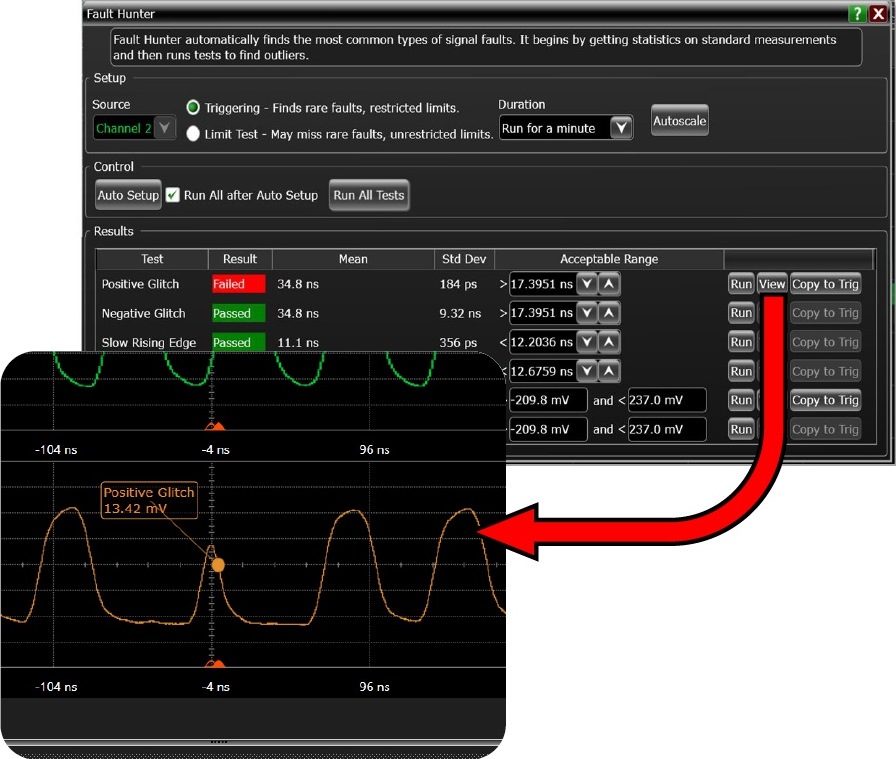Start Run All Tests
896x759 pixels.
pos(369,195)
